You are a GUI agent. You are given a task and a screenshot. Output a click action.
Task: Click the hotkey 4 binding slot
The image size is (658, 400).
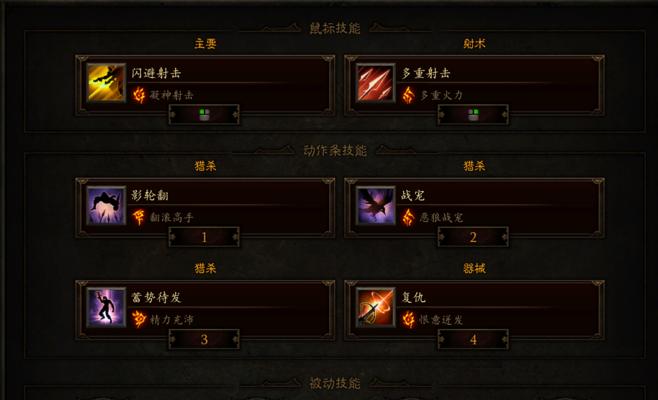473,339
